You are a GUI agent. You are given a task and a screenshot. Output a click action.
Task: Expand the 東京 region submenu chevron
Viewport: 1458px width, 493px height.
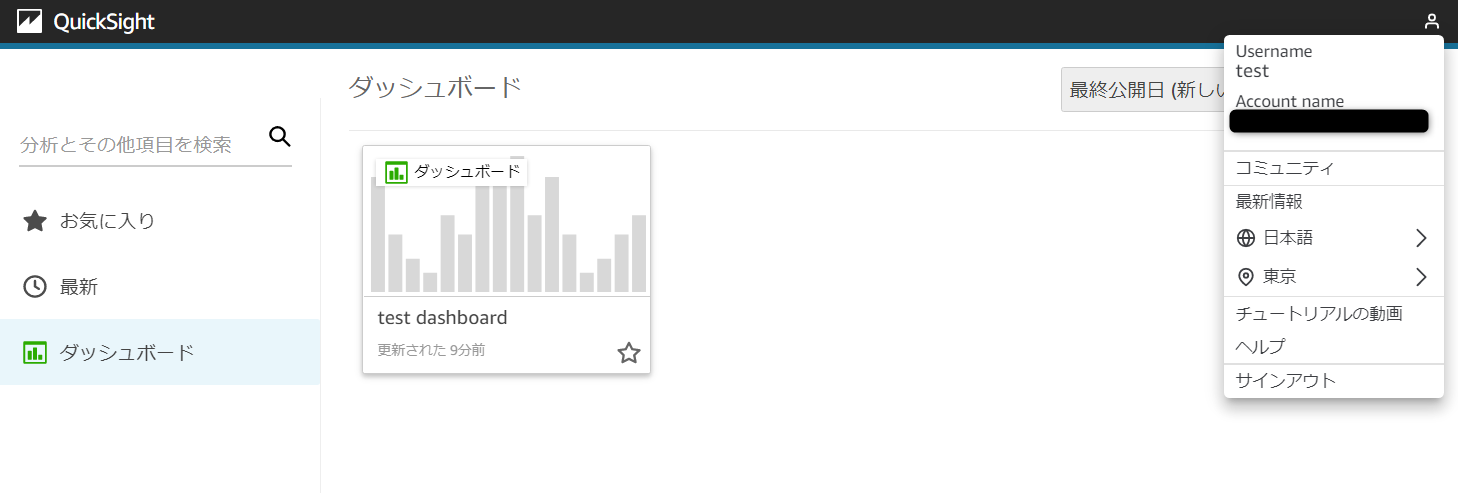[x=1421, y=277]
